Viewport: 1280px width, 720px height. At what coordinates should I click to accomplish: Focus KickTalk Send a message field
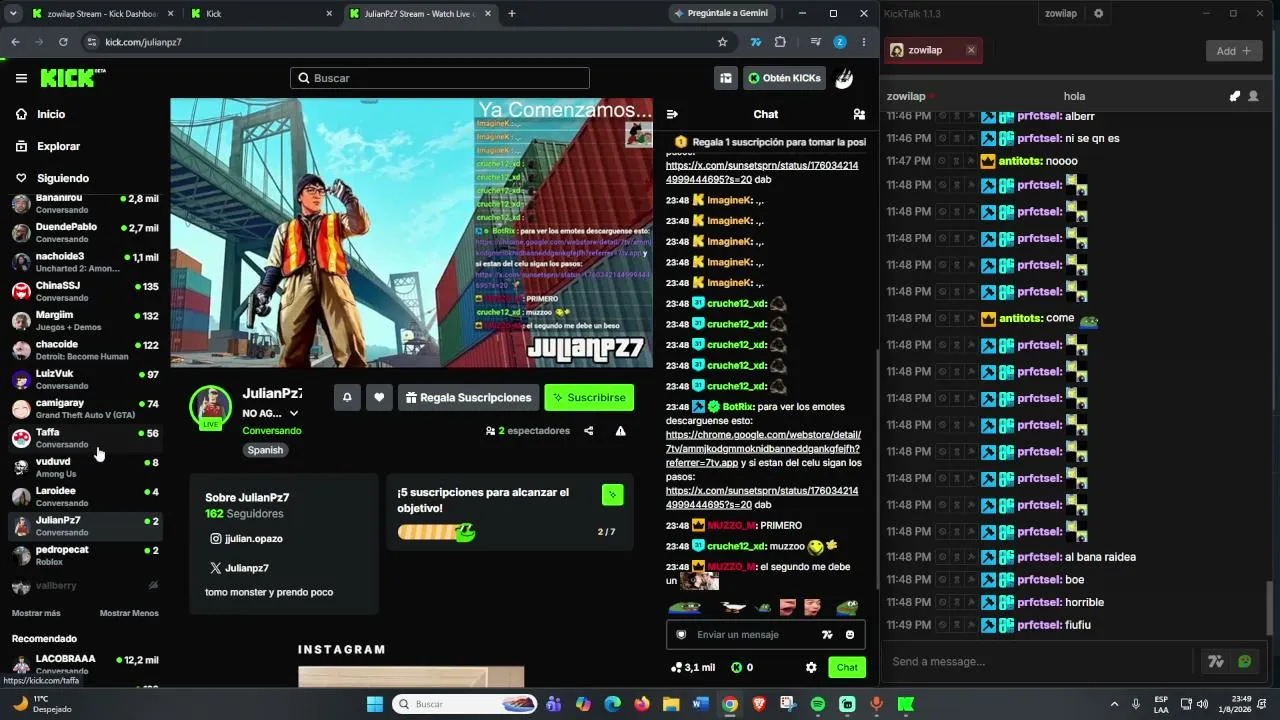click(x=1040, y=661)
